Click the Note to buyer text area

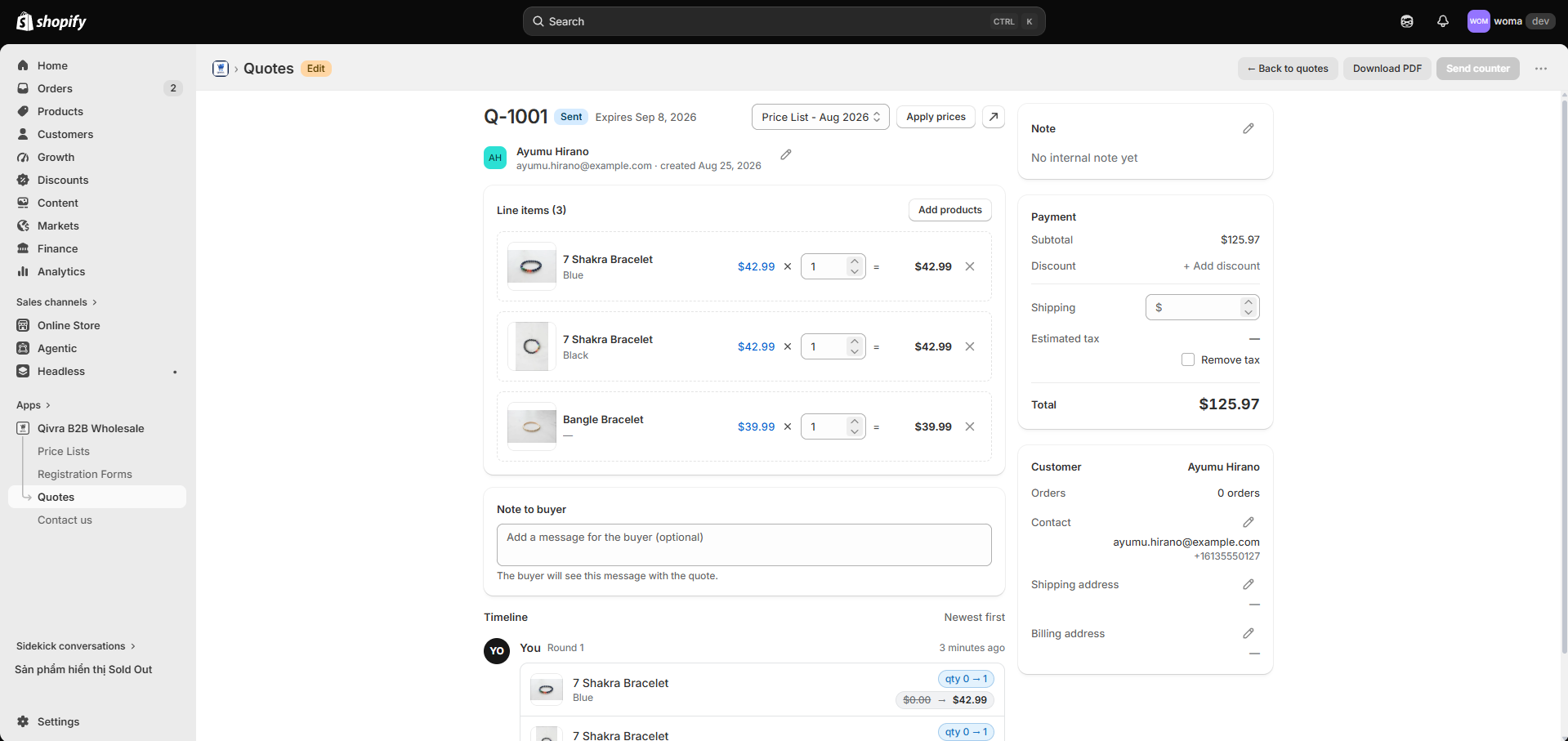click(x=744, y=545)
